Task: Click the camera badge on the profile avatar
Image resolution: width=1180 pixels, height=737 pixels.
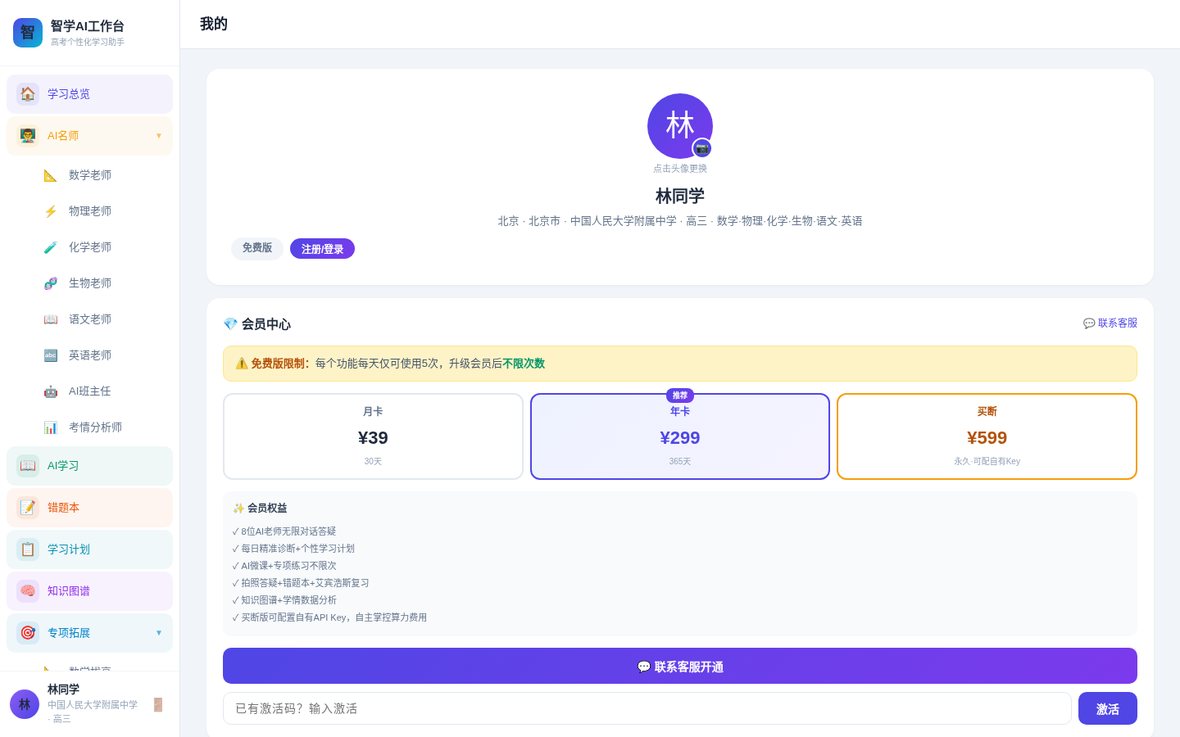Action: [x=701, y=148]
